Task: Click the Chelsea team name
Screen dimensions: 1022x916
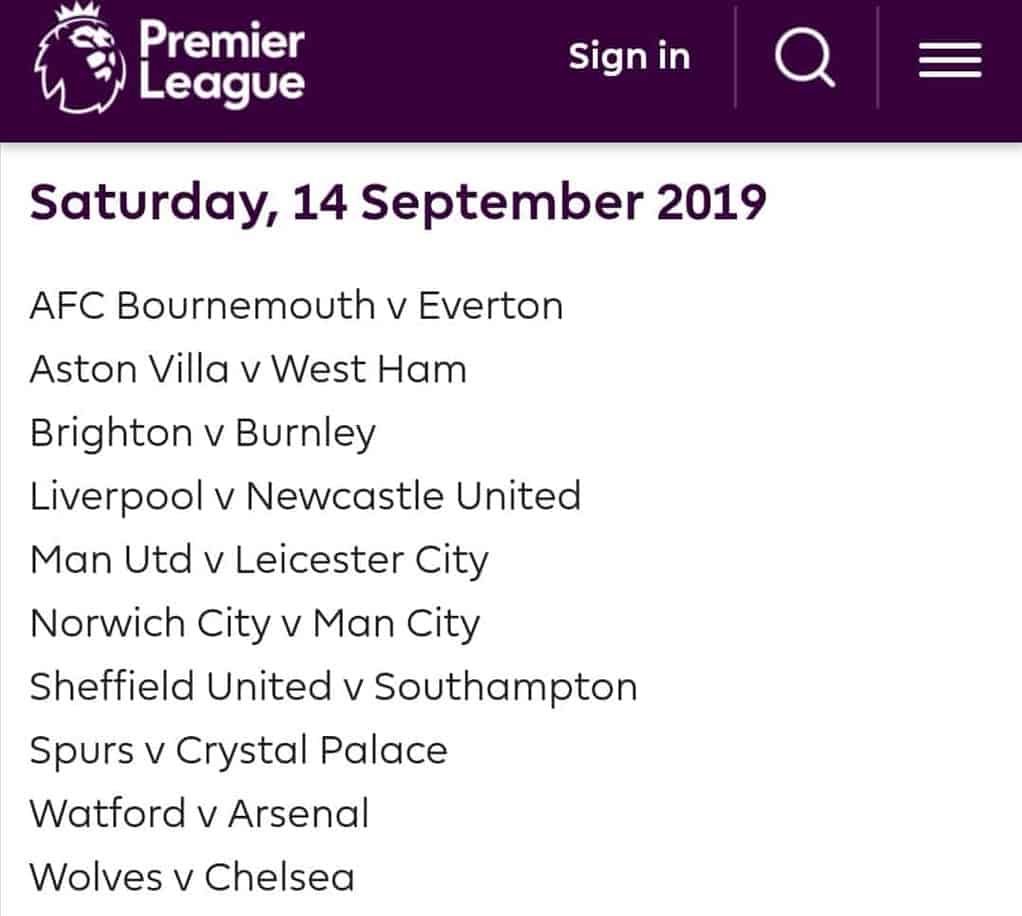Action: 280,877
